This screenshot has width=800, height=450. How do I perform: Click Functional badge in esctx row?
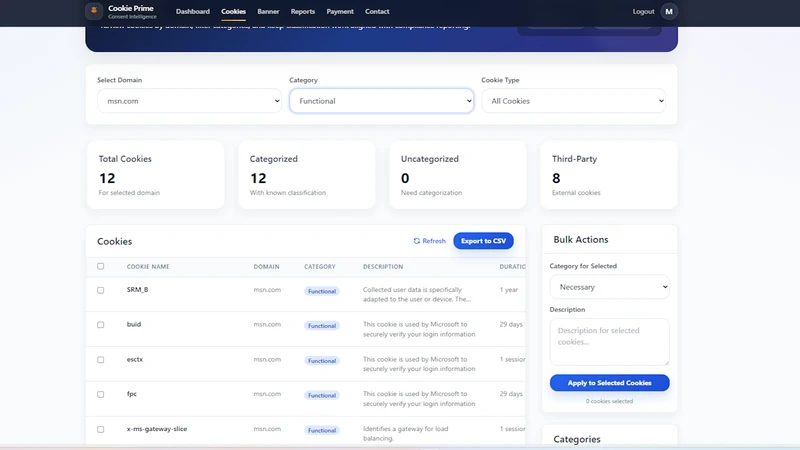point(322,361)
